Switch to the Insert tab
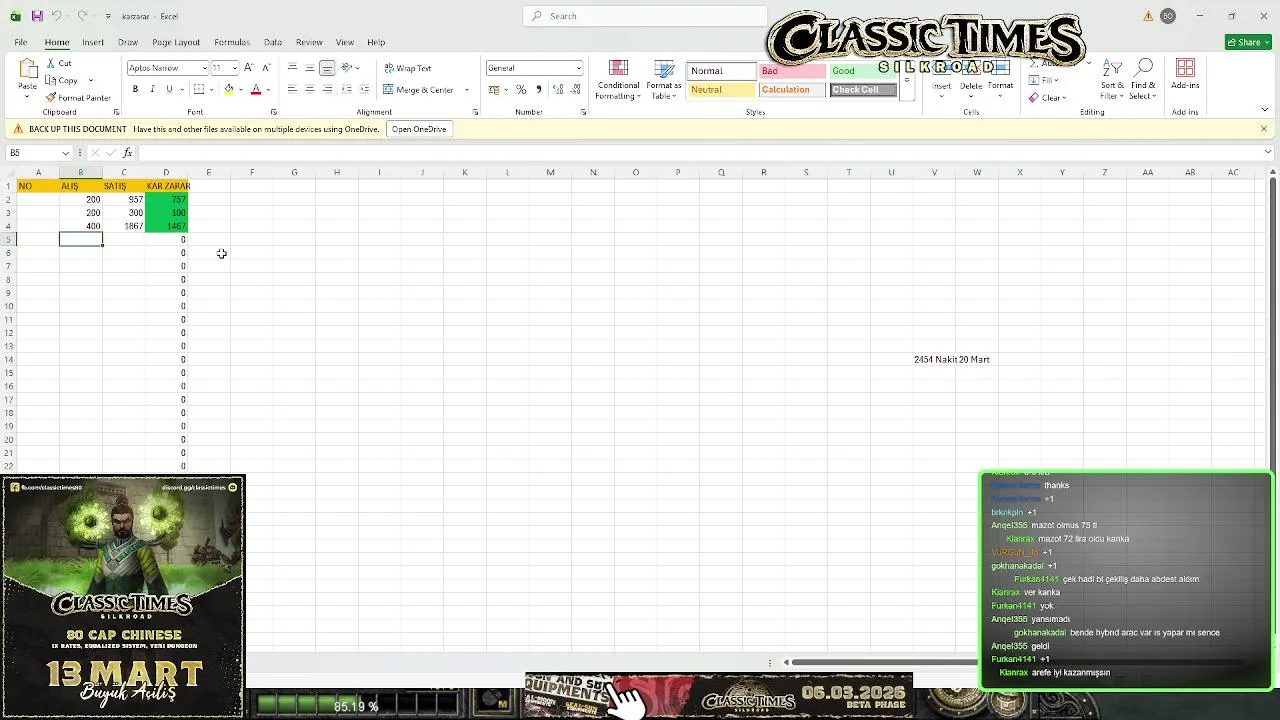 pos(93,42)
